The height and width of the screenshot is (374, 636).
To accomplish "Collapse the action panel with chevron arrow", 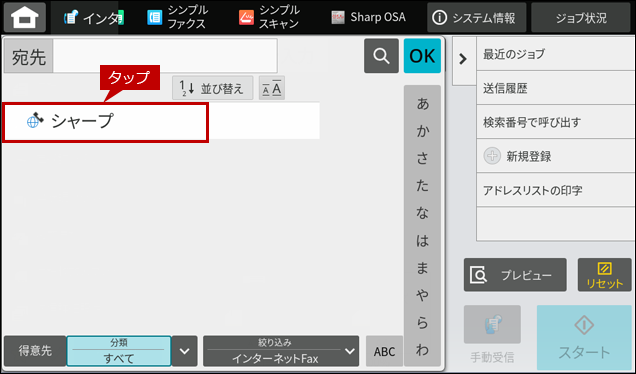I will 463,59.
